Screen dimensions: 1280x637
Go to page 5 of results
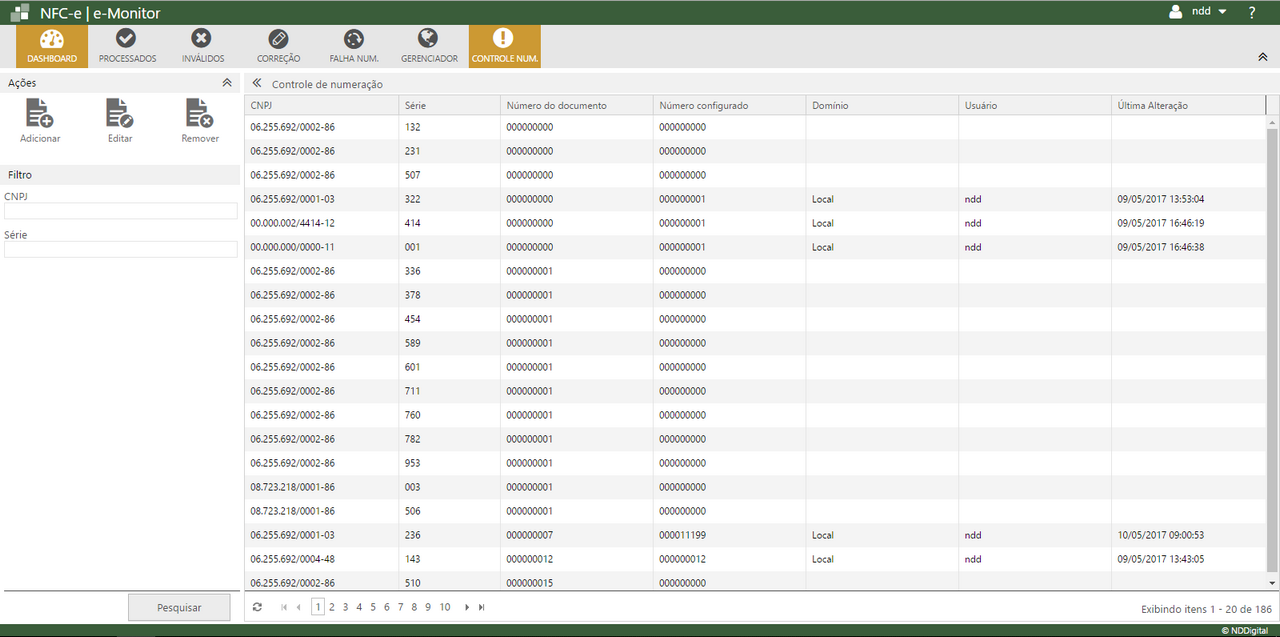pyautogui.click(x=372, y=606)
